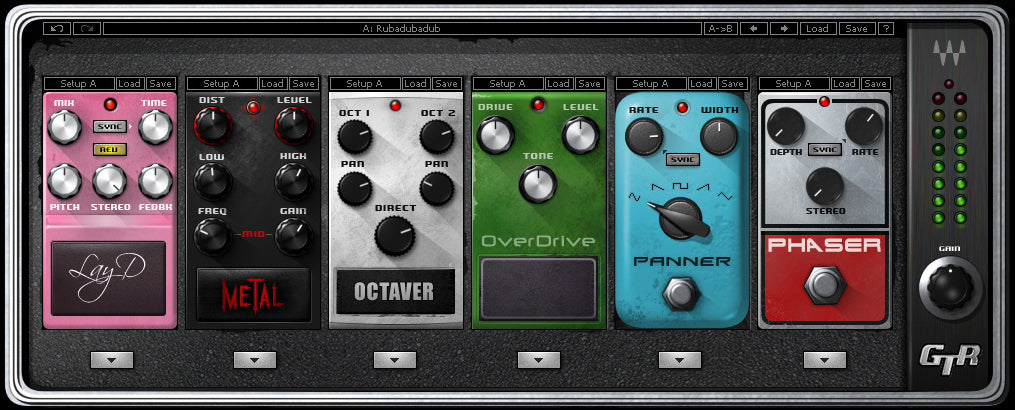The height and width of the screenshot is (410, 1015).
Task: Save the OverDrive pedal preset
Action: click(x=589, y=84)
